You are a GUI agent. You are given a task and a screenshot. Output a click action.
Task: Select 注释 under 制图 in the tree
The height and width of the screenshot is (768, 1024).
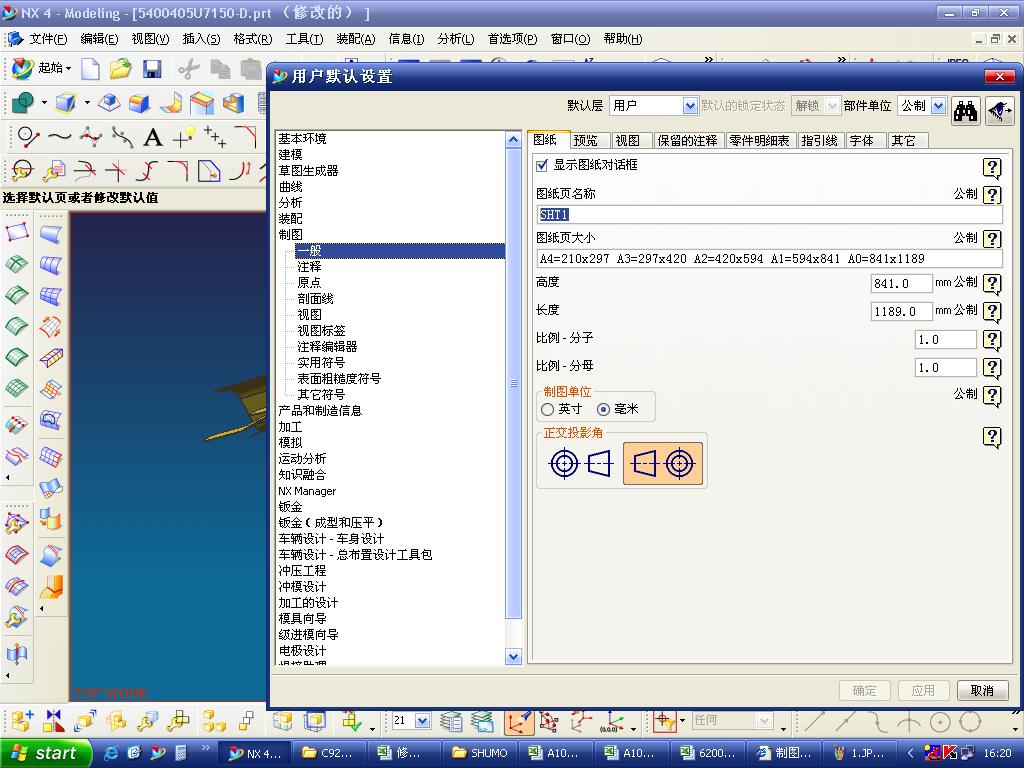(x=309, y=266)
